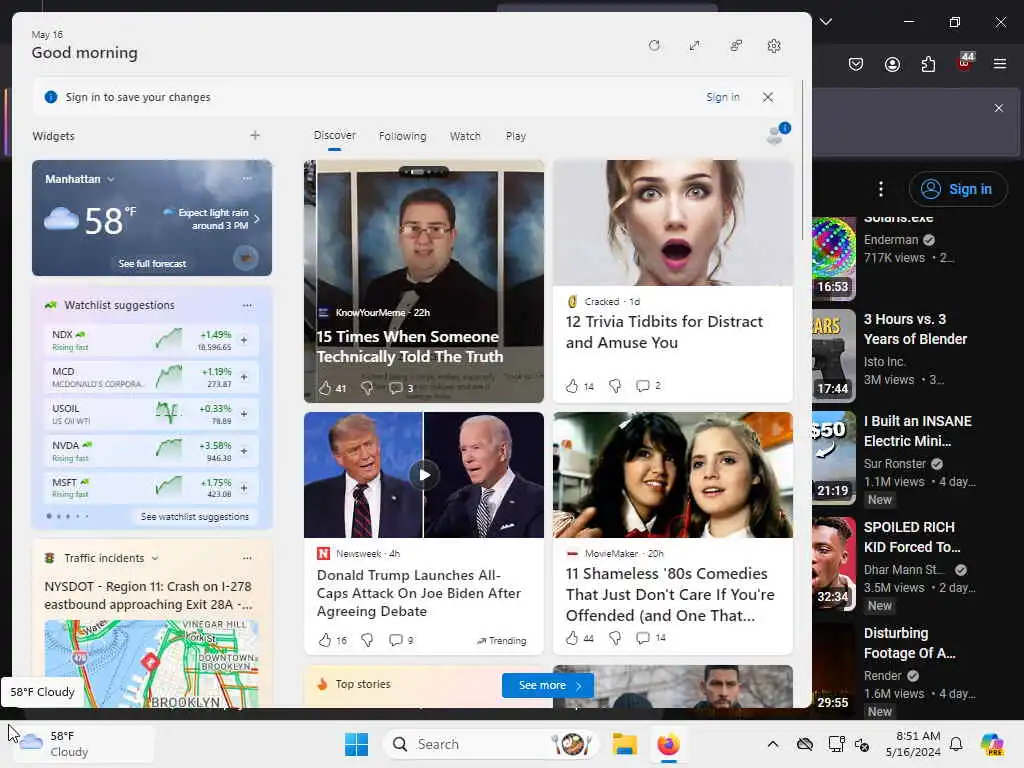Open Copilot preview icon in taskbar
Viewport: 1024px width, 768px height.
[991, 744]
